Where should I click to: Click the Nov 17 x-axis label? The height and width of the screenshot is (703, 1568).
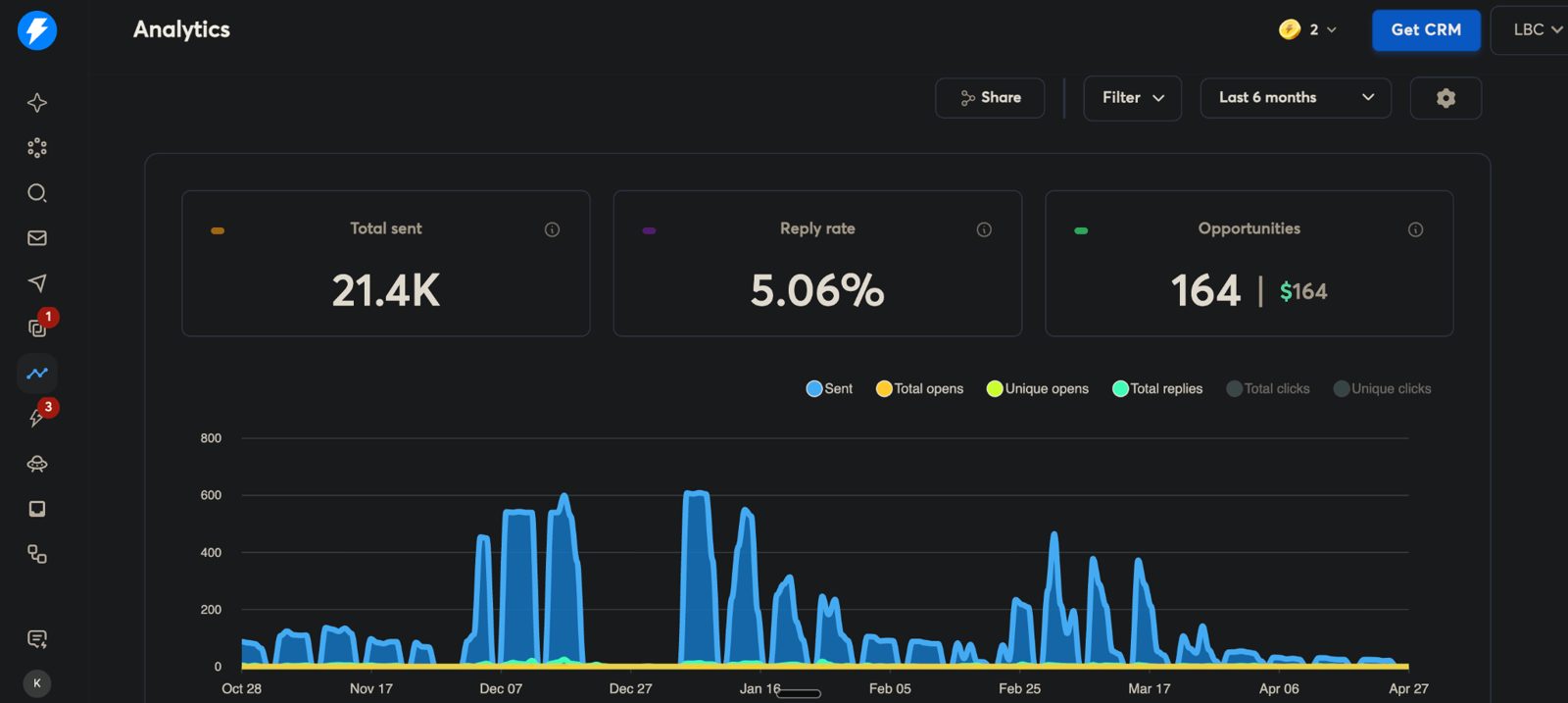pos(371,688)
